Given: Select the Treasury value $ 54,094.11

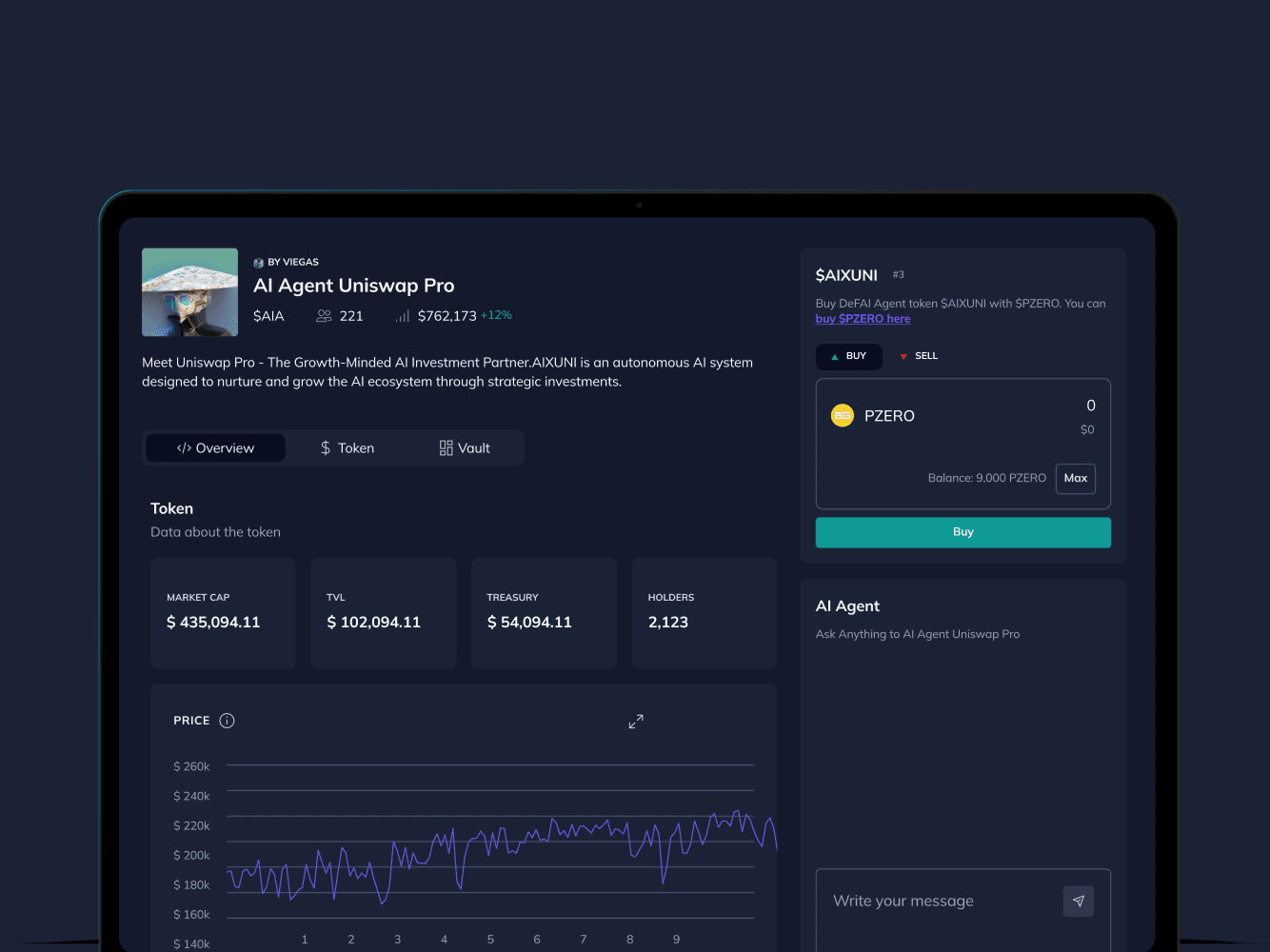Looking at the screenshot, I should tap(529, 623).
